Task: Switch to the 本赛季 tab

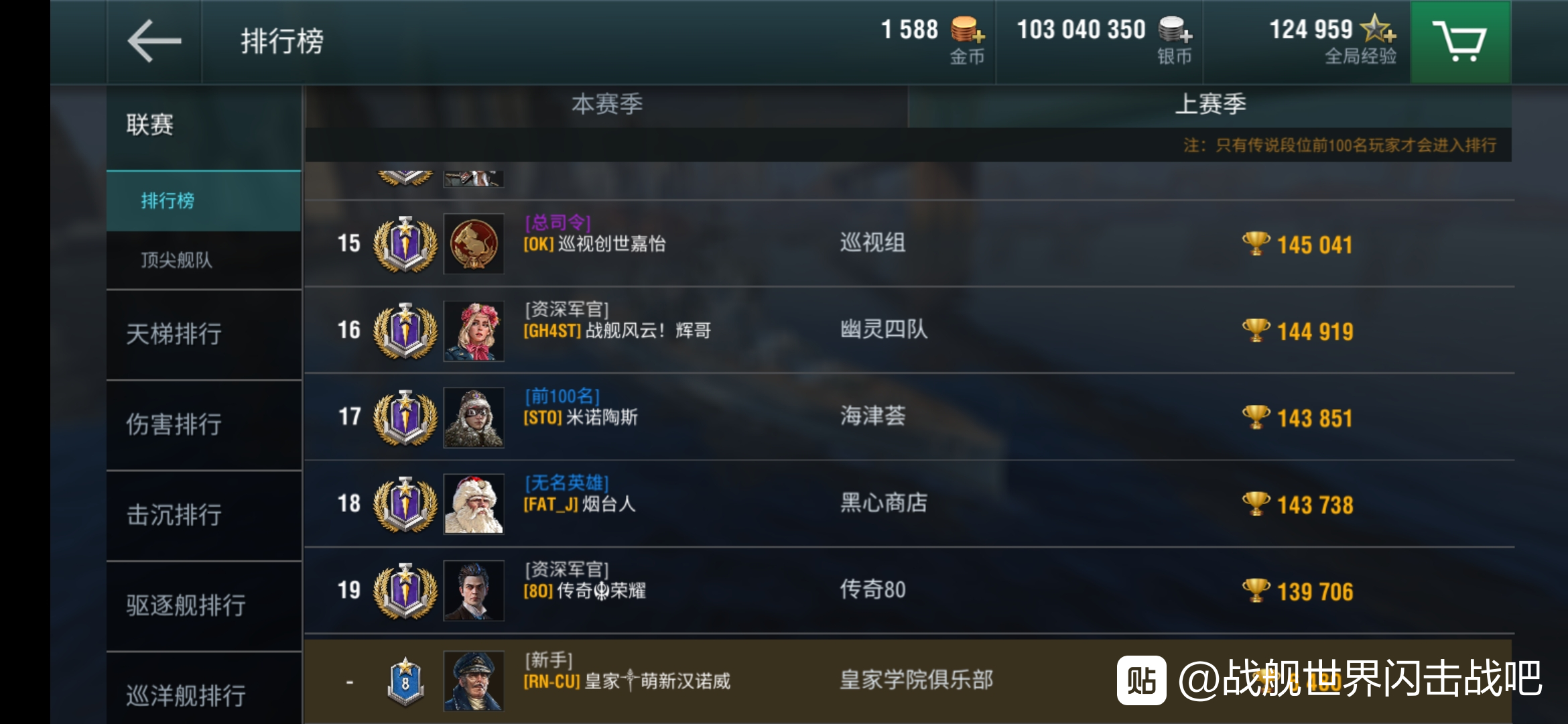Action: 607,105
